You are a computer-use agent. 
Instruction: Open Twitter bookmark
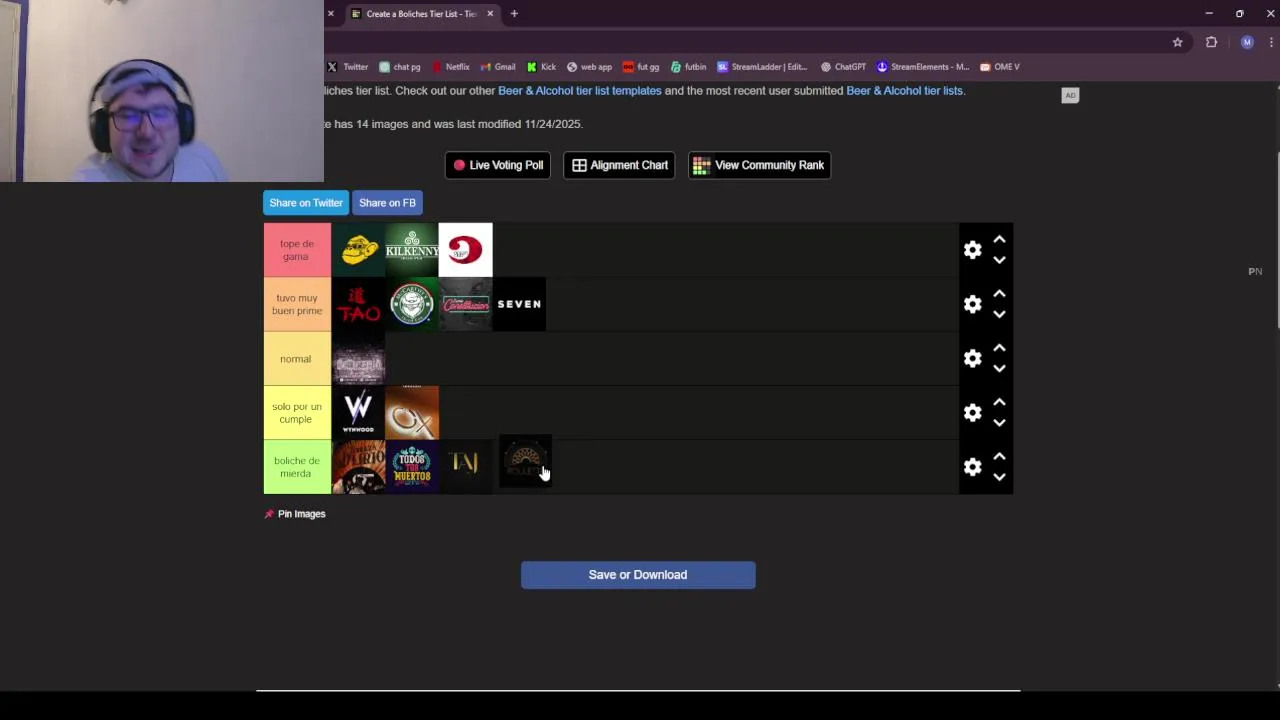click(348, 67)
